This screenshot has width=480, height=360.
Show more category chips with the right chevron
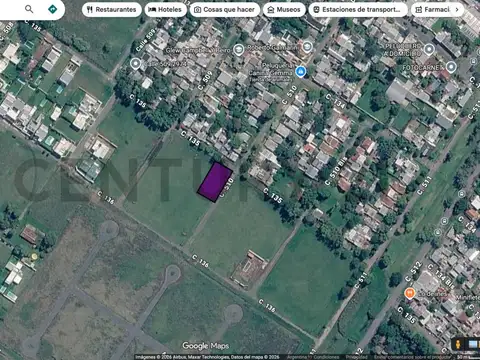457,10
